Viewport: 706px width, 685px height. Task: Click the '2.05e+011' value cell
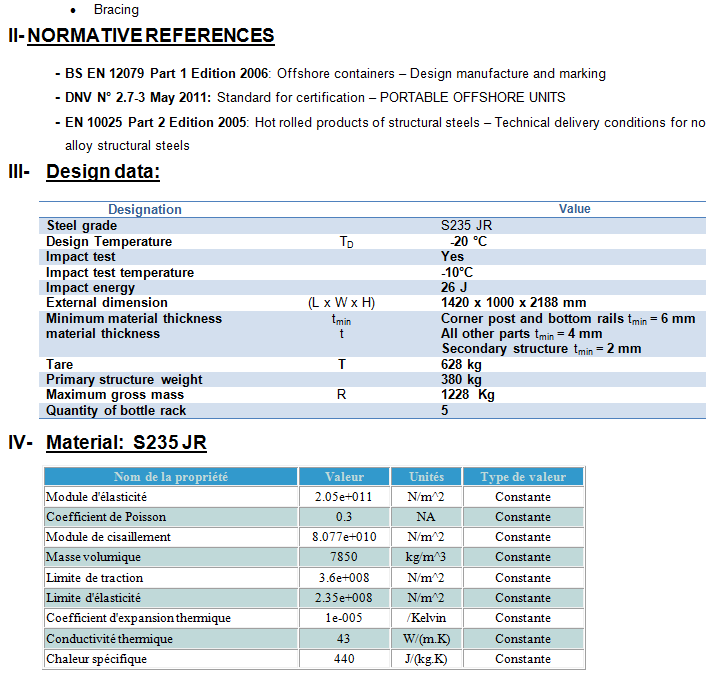coord(344,497)
